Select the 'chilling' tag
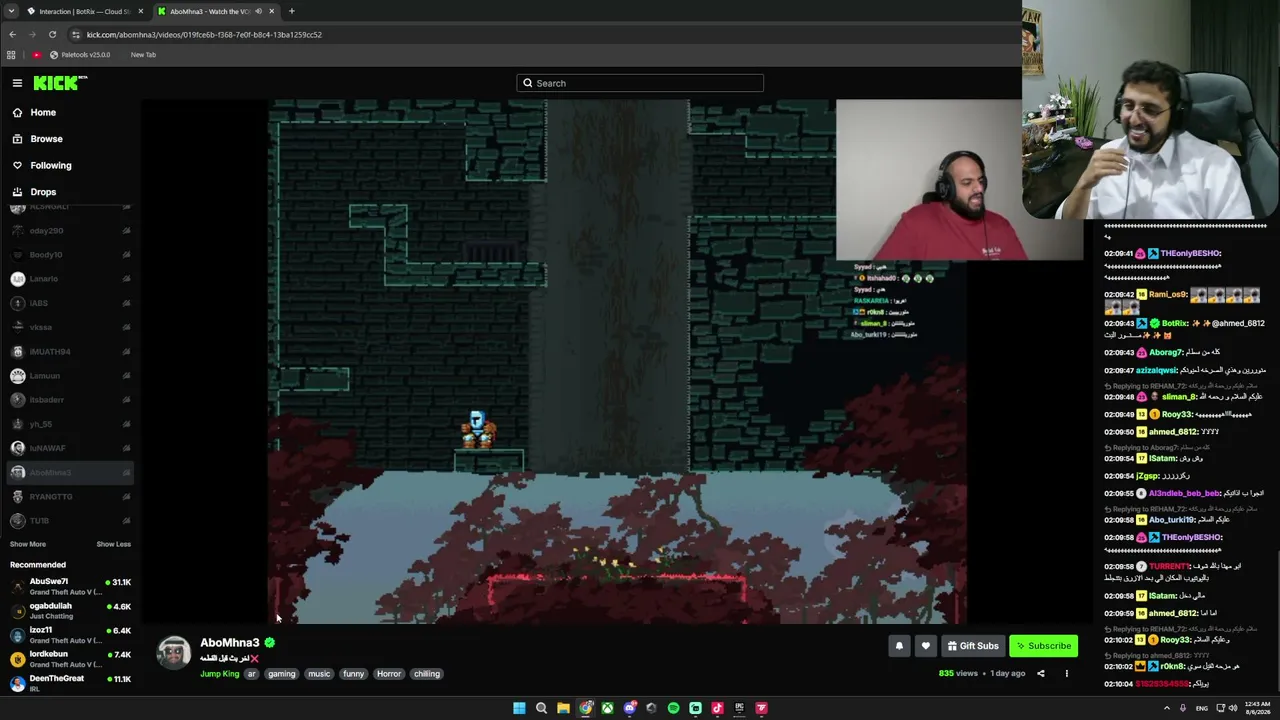 pyautogui.click(x=427, y=674)
